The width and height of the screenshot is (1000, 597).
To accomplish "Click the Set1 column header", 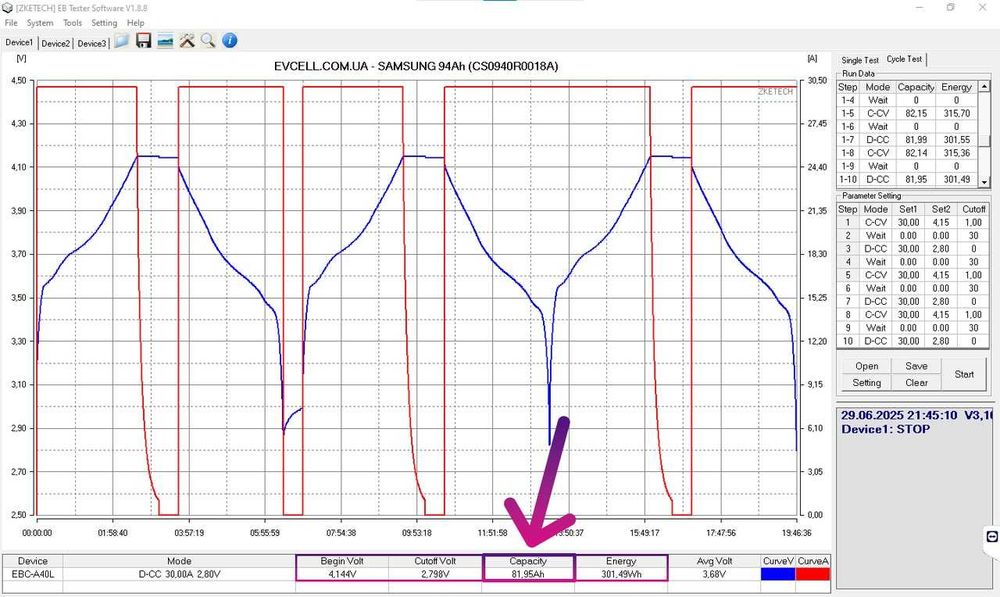I will coord(908,209).
